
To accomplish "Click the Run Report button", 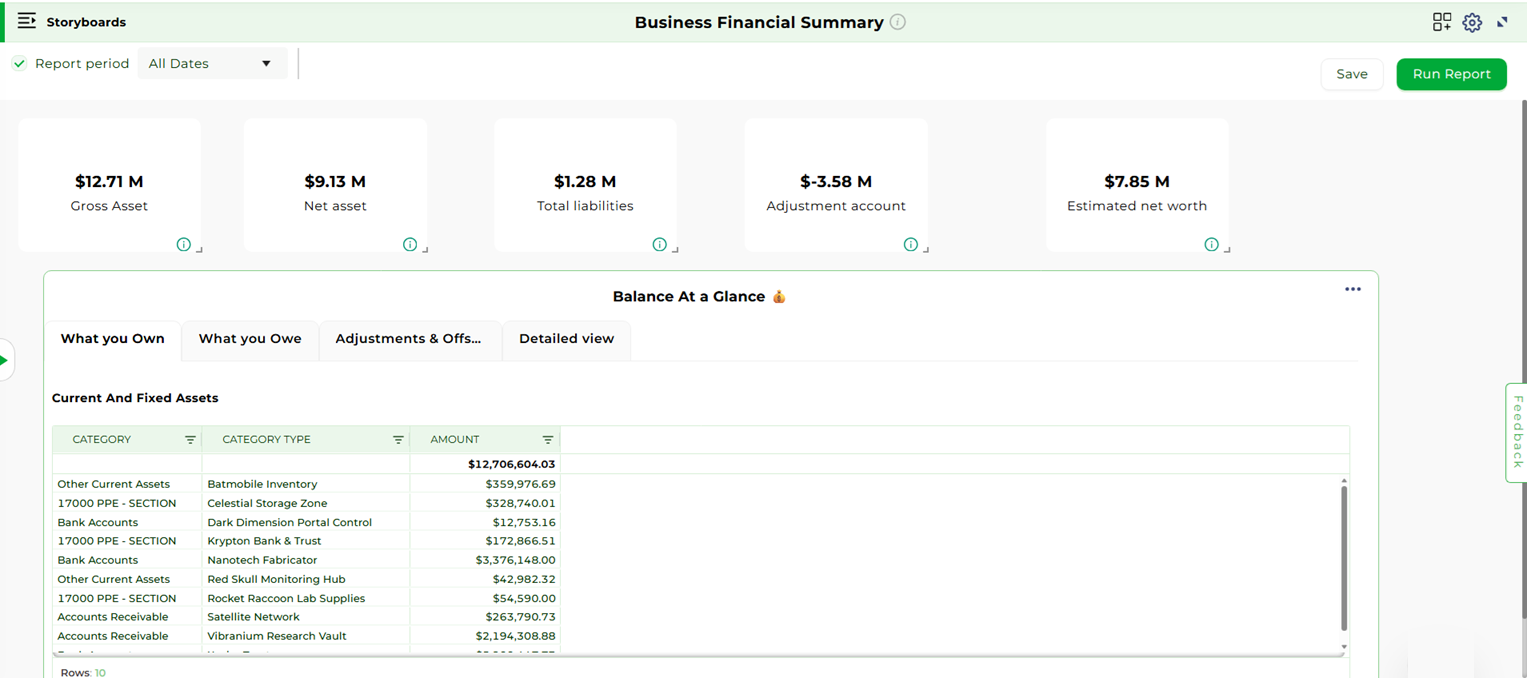I will [x=1451, y=74].
